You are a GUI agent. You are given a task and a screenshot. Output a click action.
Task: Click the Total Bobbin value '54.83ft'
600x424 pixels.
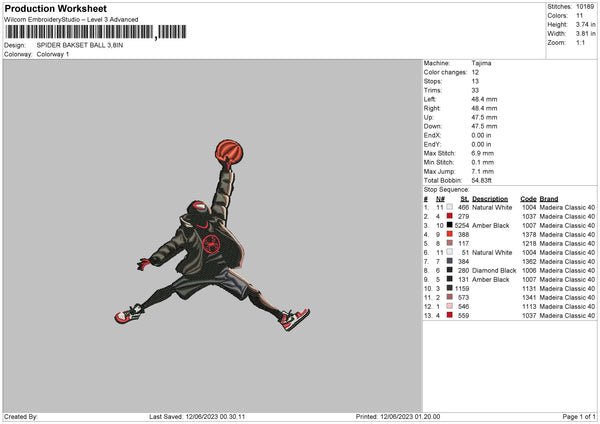(481, 180)
